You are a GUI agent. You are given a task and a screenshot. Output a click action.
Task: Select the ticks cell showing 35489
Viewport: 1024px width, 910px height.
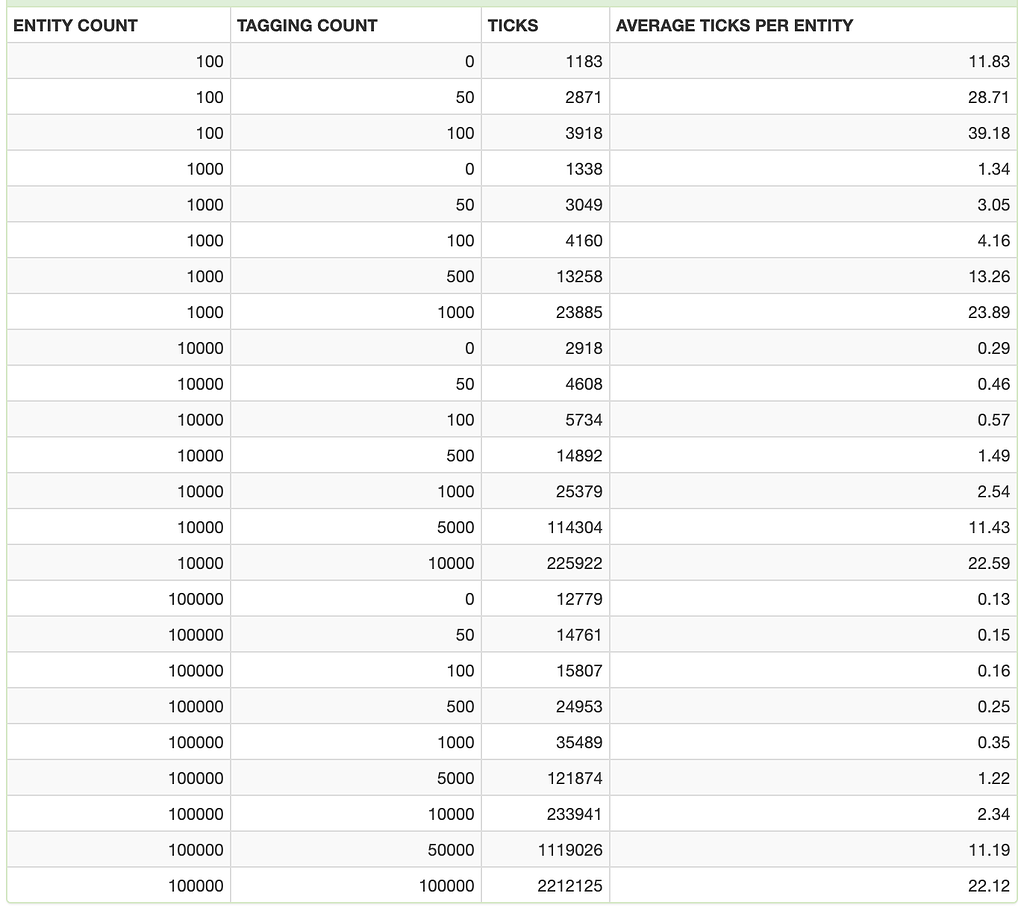click(x=579, y=742)
